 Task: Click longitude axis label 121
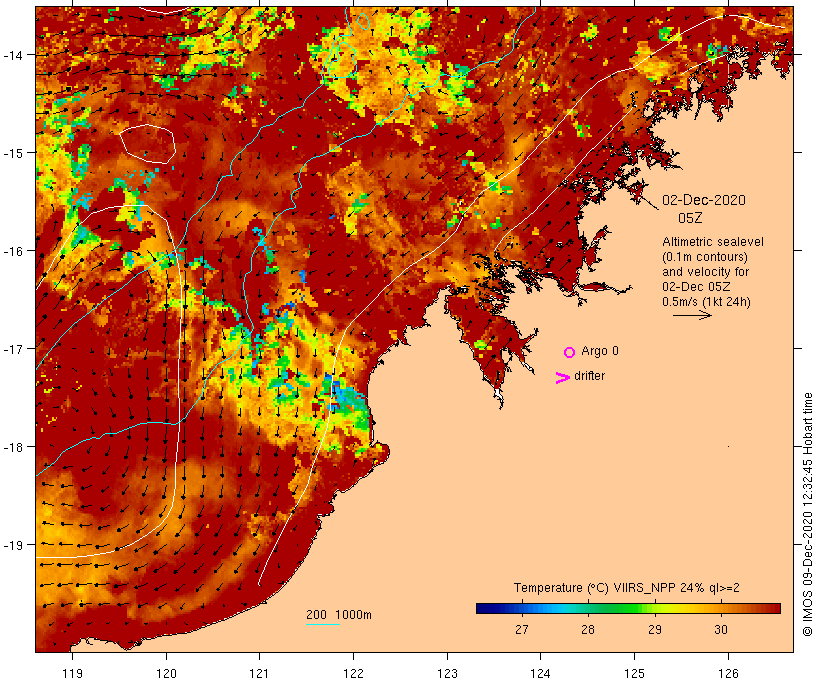(x=259, y=674)
